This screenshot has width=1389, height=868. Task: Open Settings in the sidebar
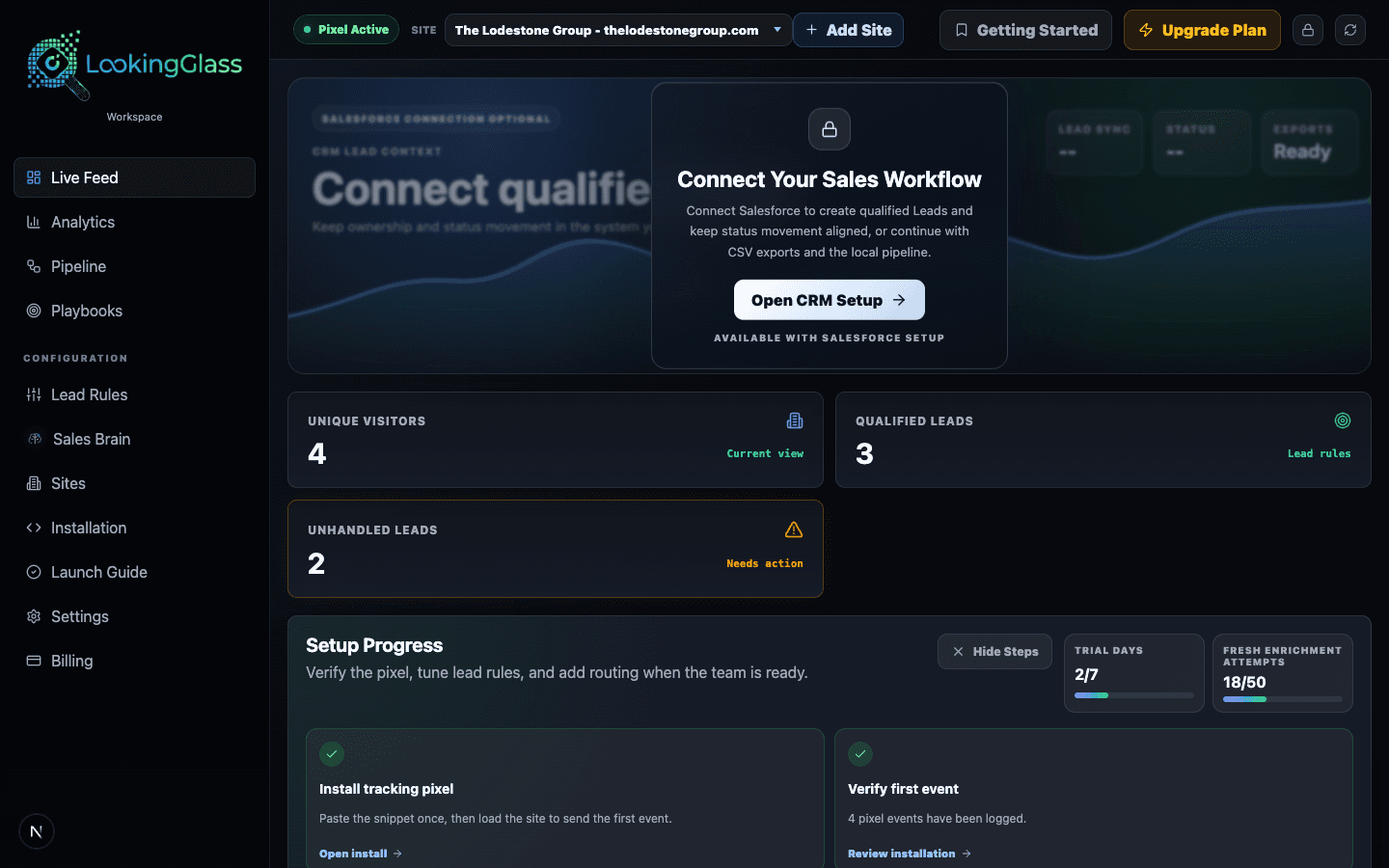[135, 616]
